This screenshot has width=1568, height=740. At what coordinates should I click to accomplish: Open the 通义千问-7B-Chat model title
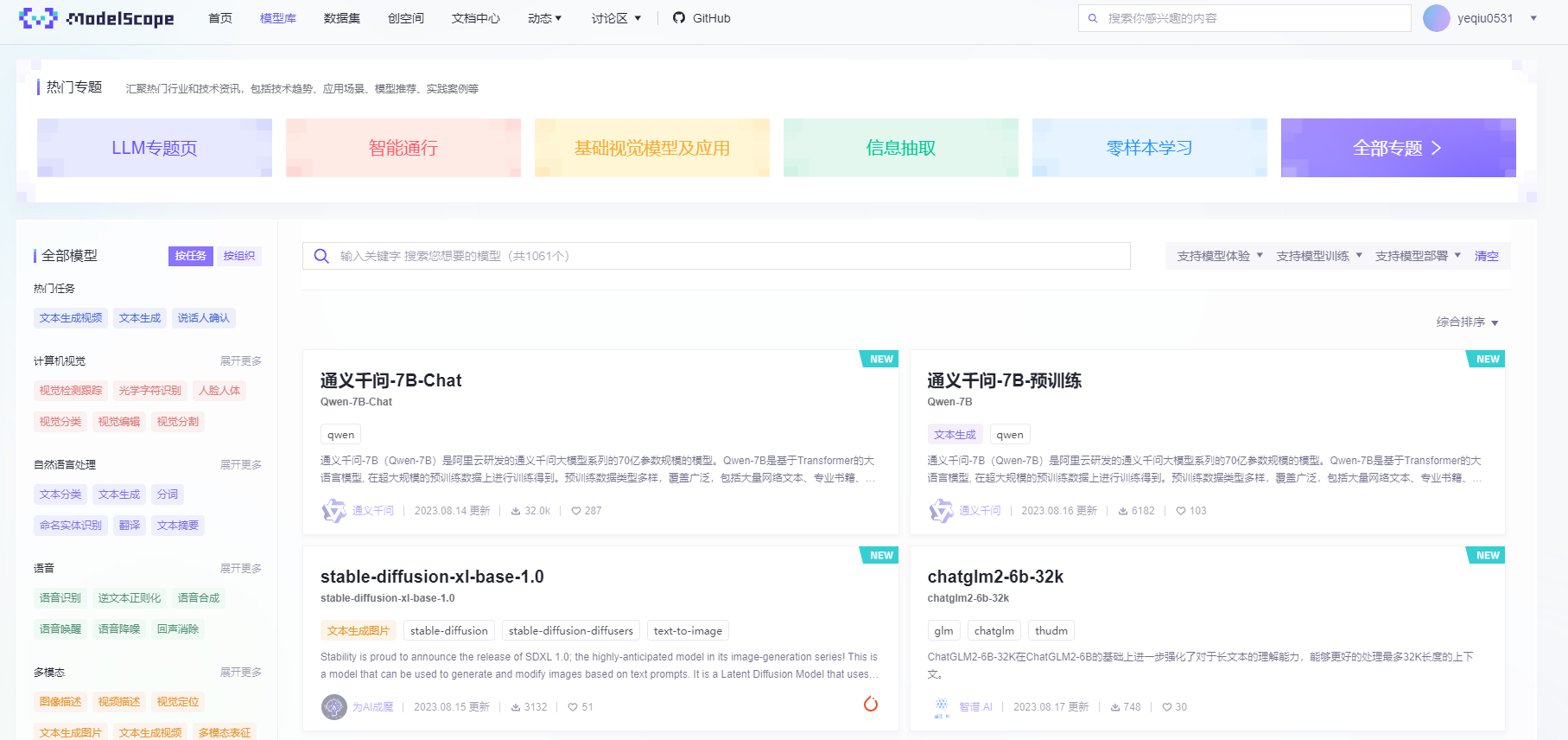[390, 380]
